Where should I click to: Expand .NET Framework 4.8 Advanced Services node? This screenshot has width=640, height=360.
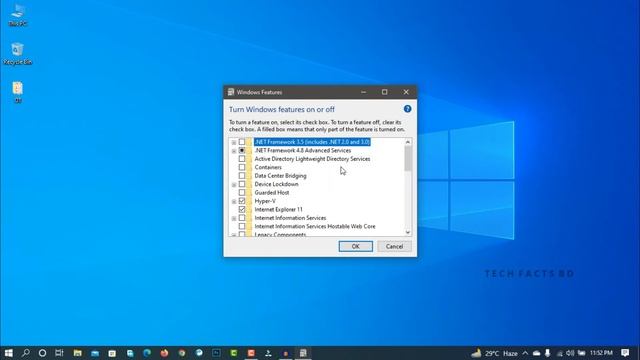click(234, 151)
